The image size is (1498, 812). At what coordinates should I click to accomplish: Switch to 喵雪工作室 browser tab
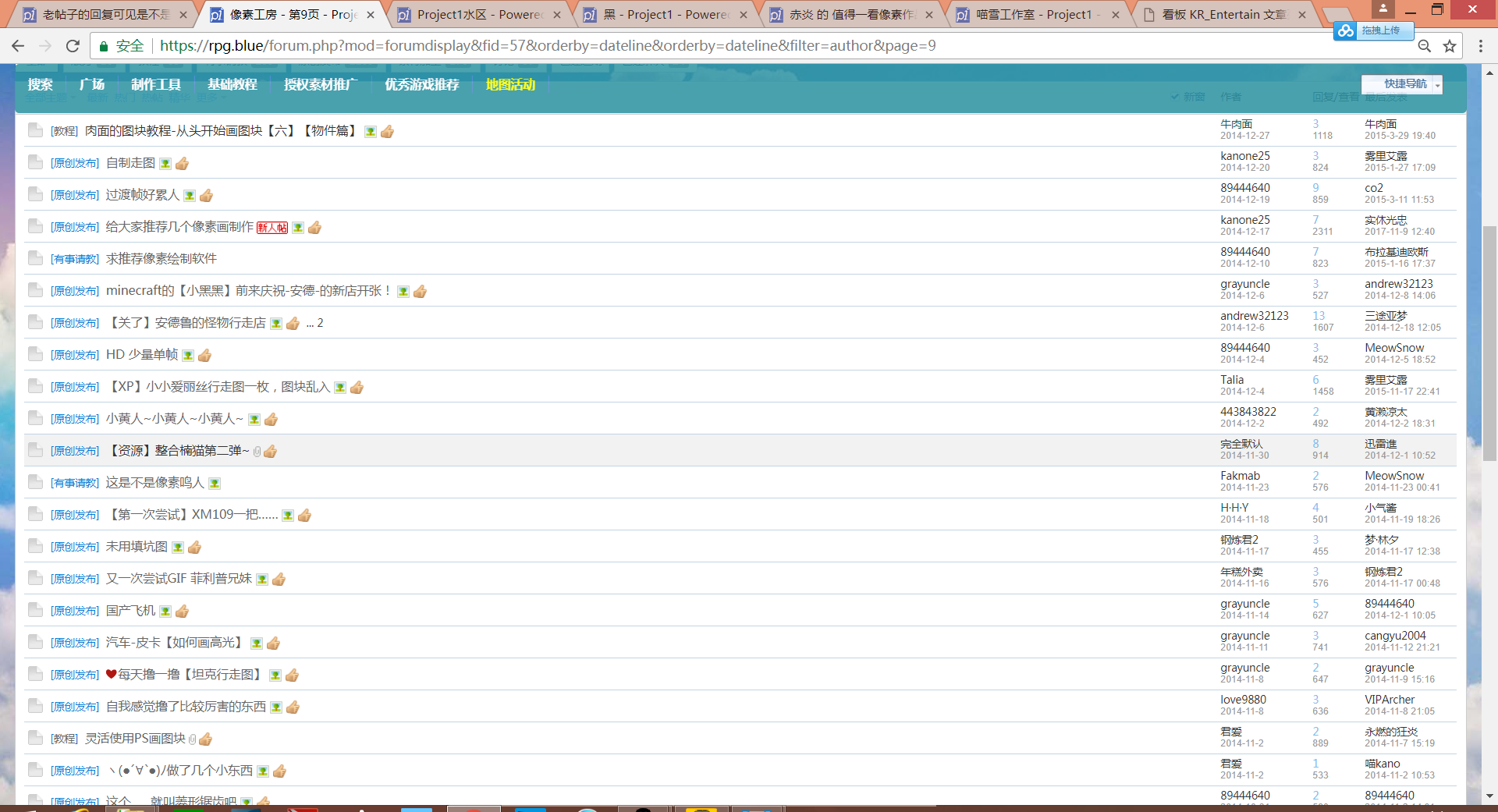click(x=1038, y=14)
